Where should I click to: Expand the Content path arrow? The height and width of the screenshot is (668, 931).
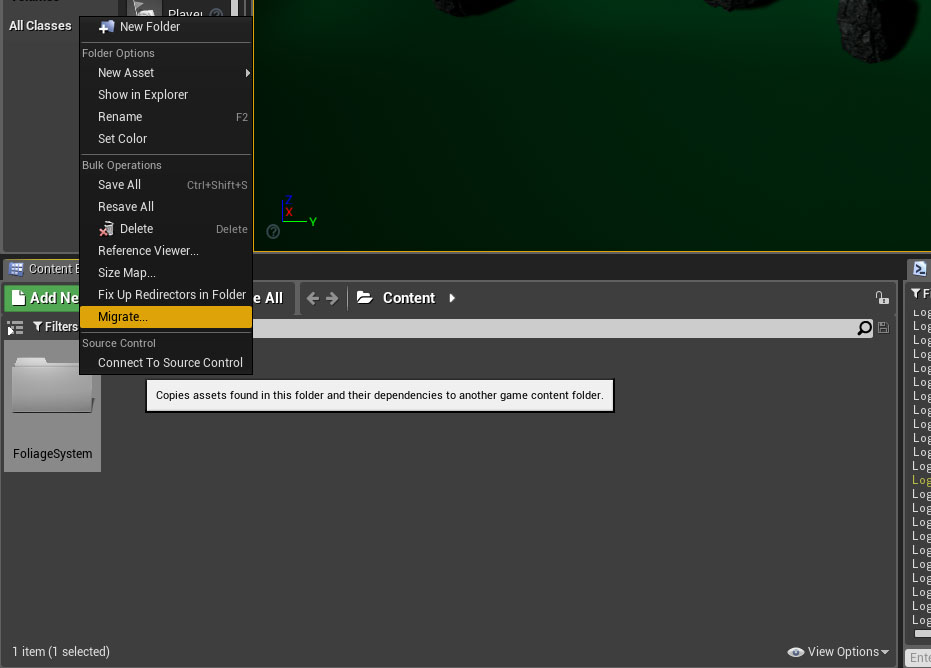click(x=452, y=298)
